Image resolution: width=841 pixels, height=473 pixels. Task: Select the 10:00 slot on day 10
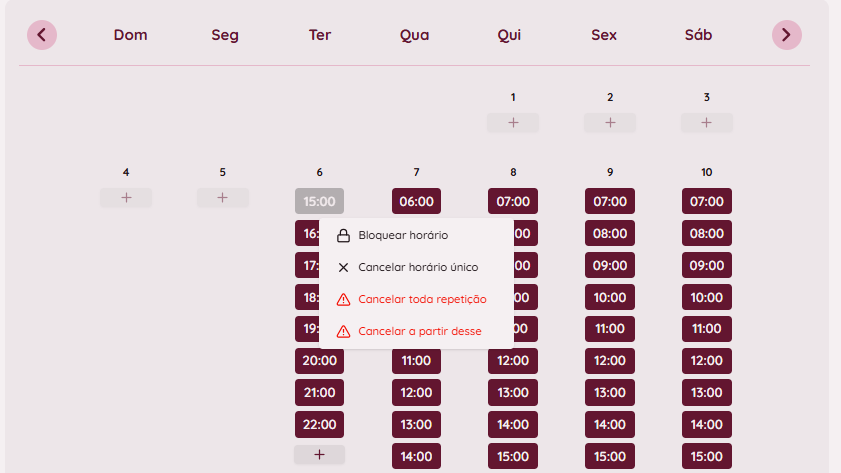click(707, 297)
